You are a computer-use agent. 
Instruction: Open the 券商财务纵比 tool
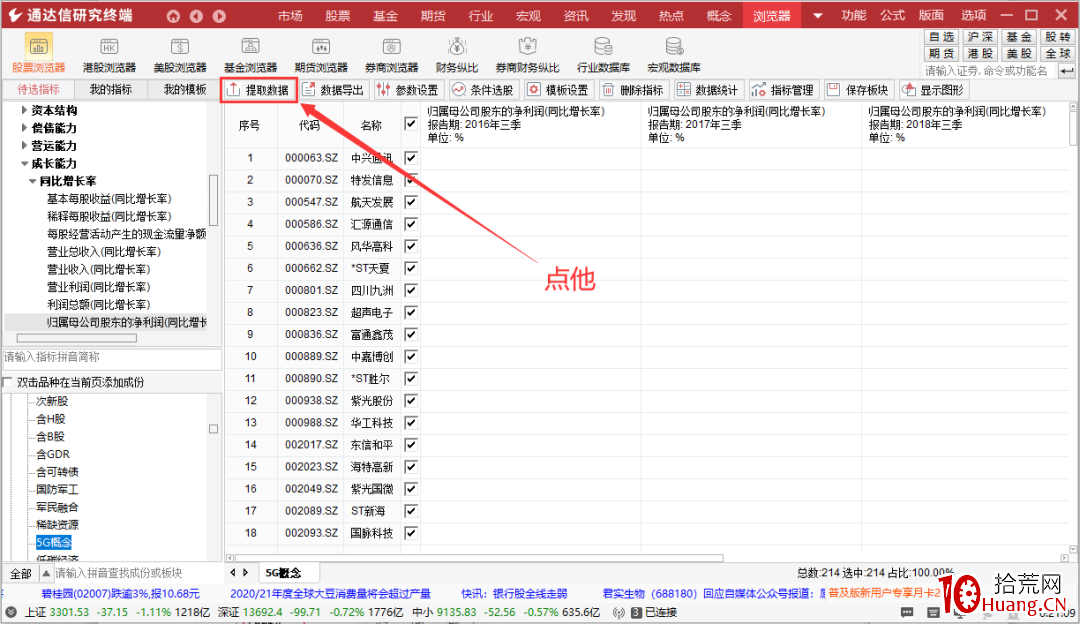[527, 54]
